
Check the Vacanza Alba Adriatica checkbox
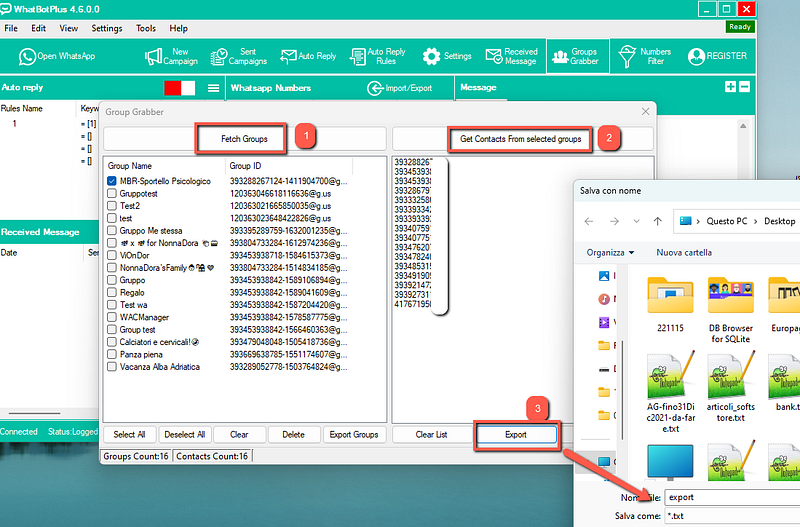tap(112, 367)
